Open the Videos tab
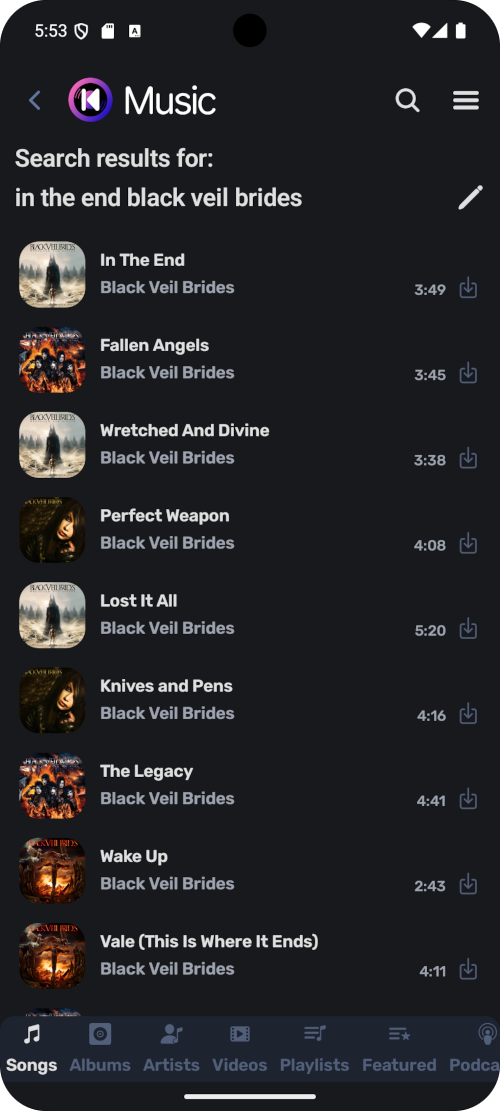 pos(239,1049)
